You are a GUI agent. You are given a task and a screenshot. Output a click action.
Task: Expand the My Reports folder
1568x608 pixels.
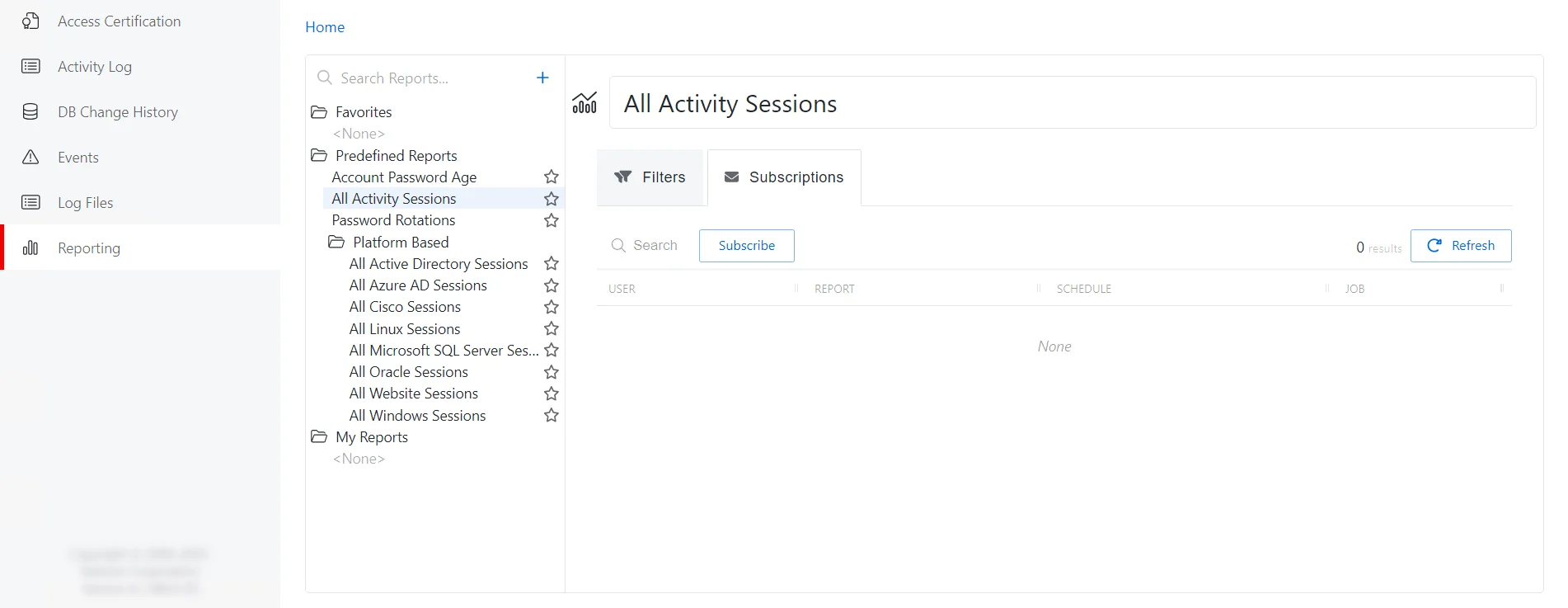[319, 436]
